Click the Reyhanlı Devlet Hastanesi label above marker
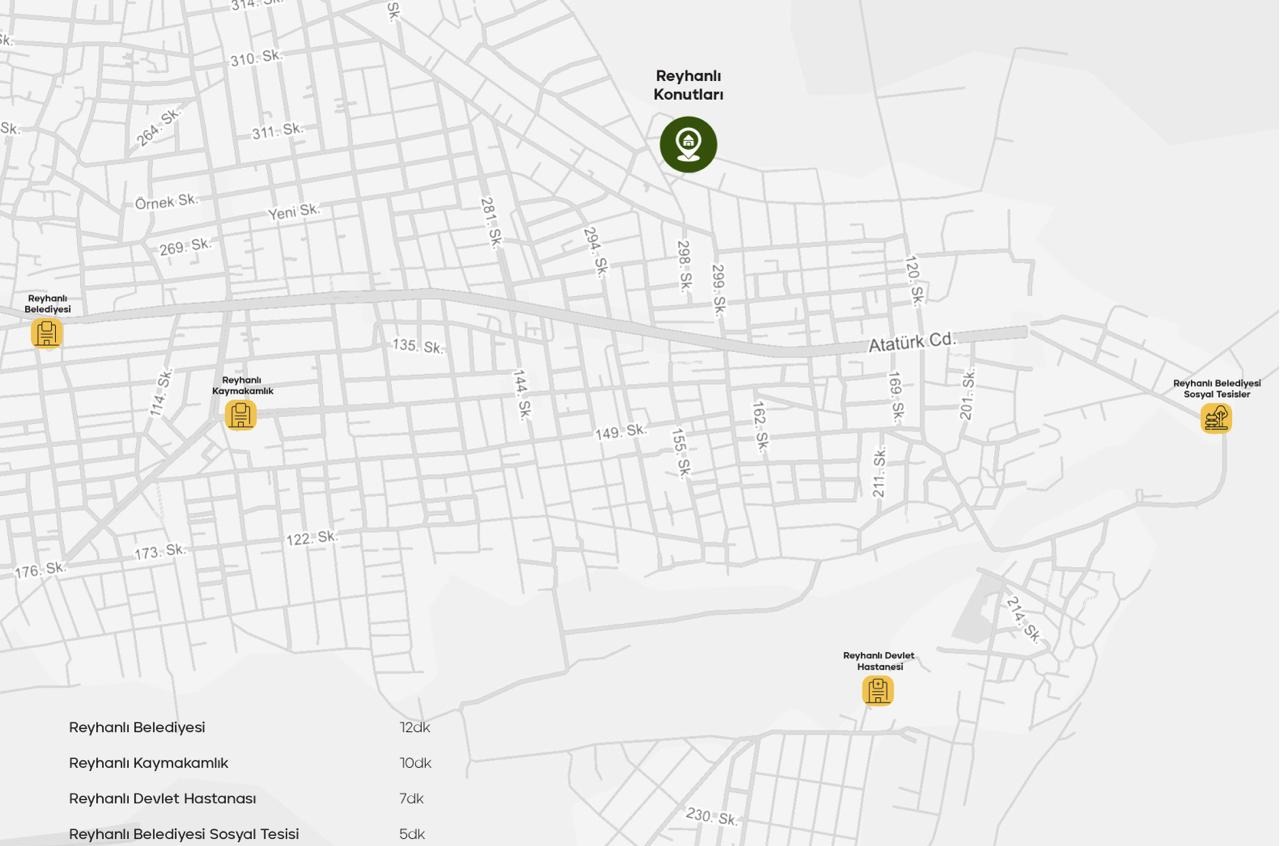1280x846 pixels. tap(879, 661)
